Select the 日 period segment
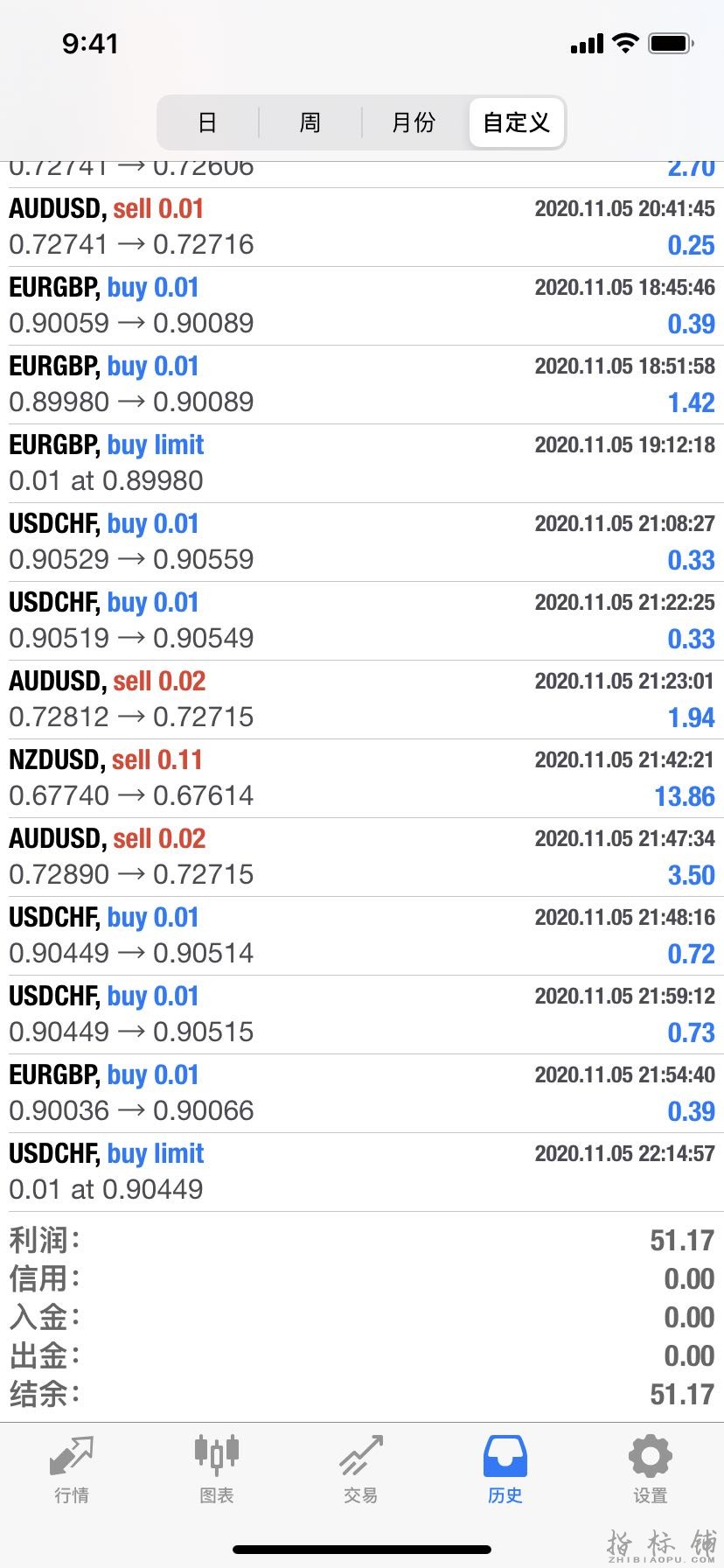Screen dimensions: 724x1568 (207, 122)
